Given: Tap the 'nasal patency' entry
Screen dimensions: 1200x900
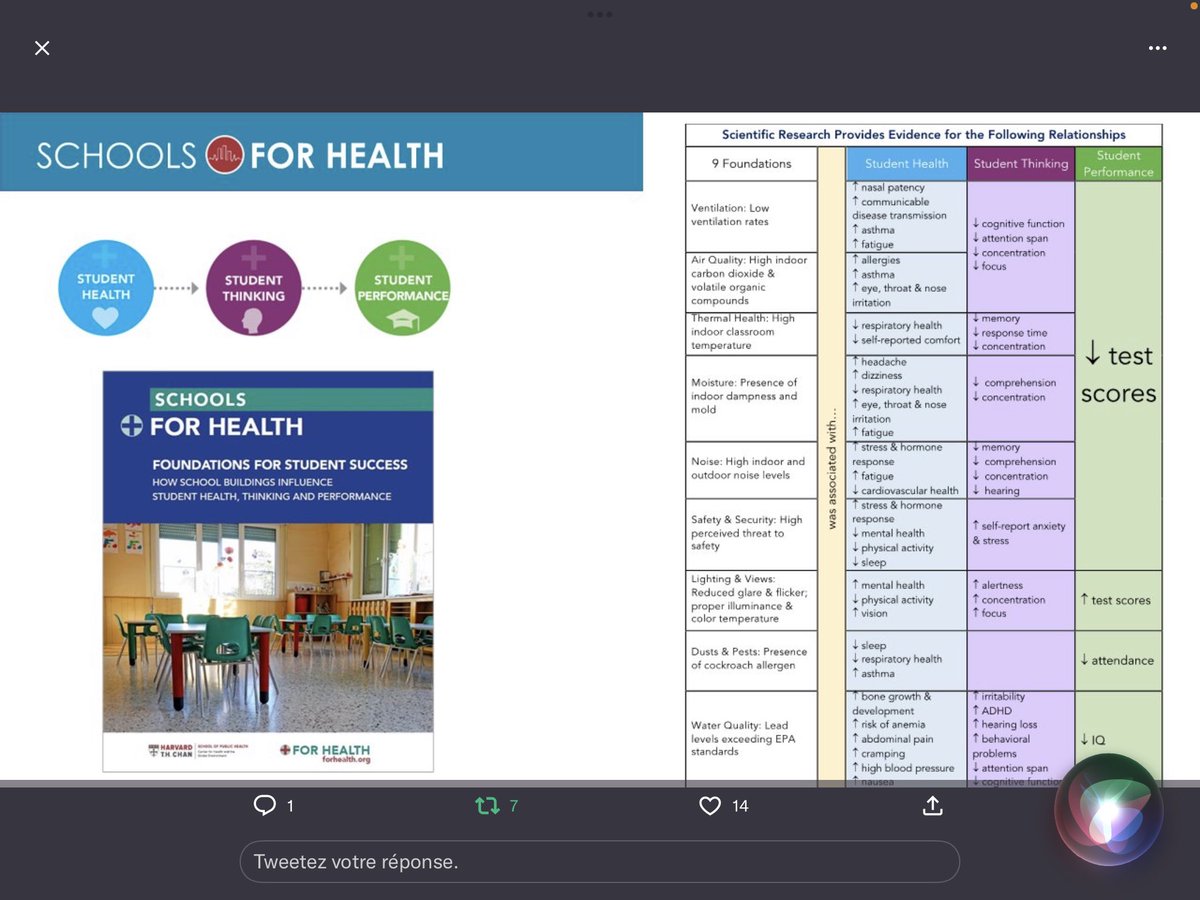Looking at the screenshot, I should (x=889, y=188).
